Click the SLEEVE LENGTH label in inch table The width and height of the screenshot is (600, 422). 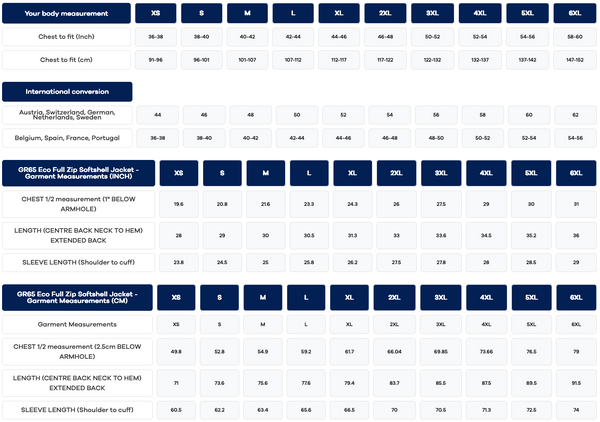coord(78,262)
